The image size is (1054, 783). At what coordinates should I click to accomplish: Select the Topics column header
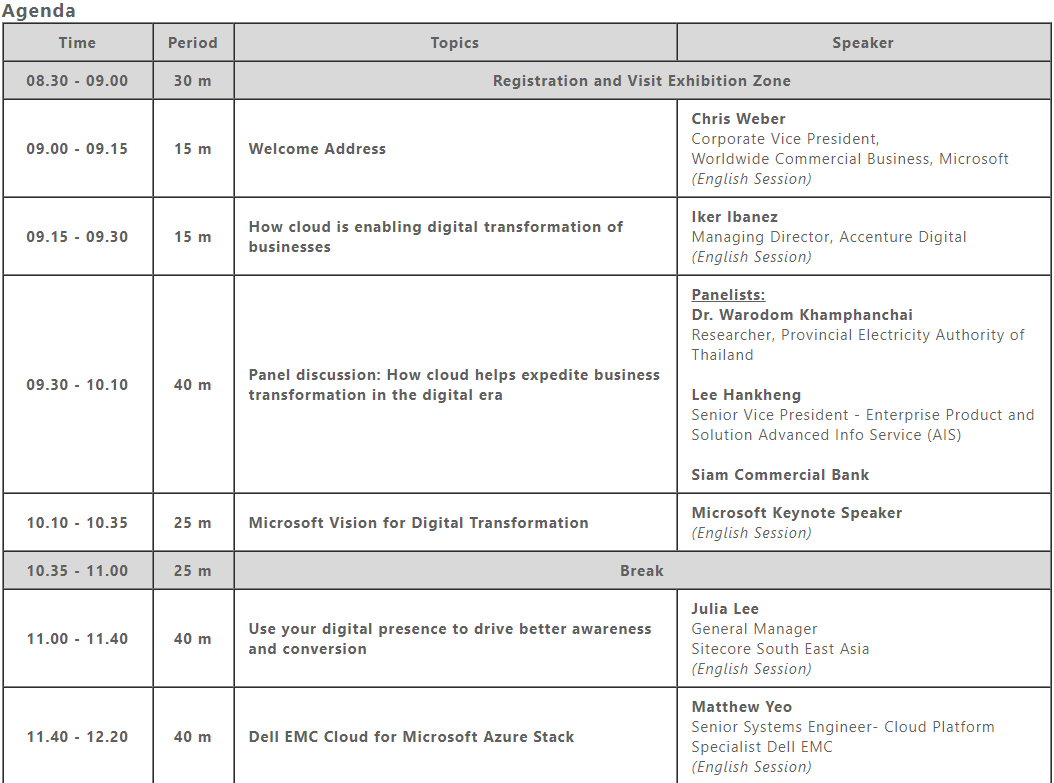[455, 43]
